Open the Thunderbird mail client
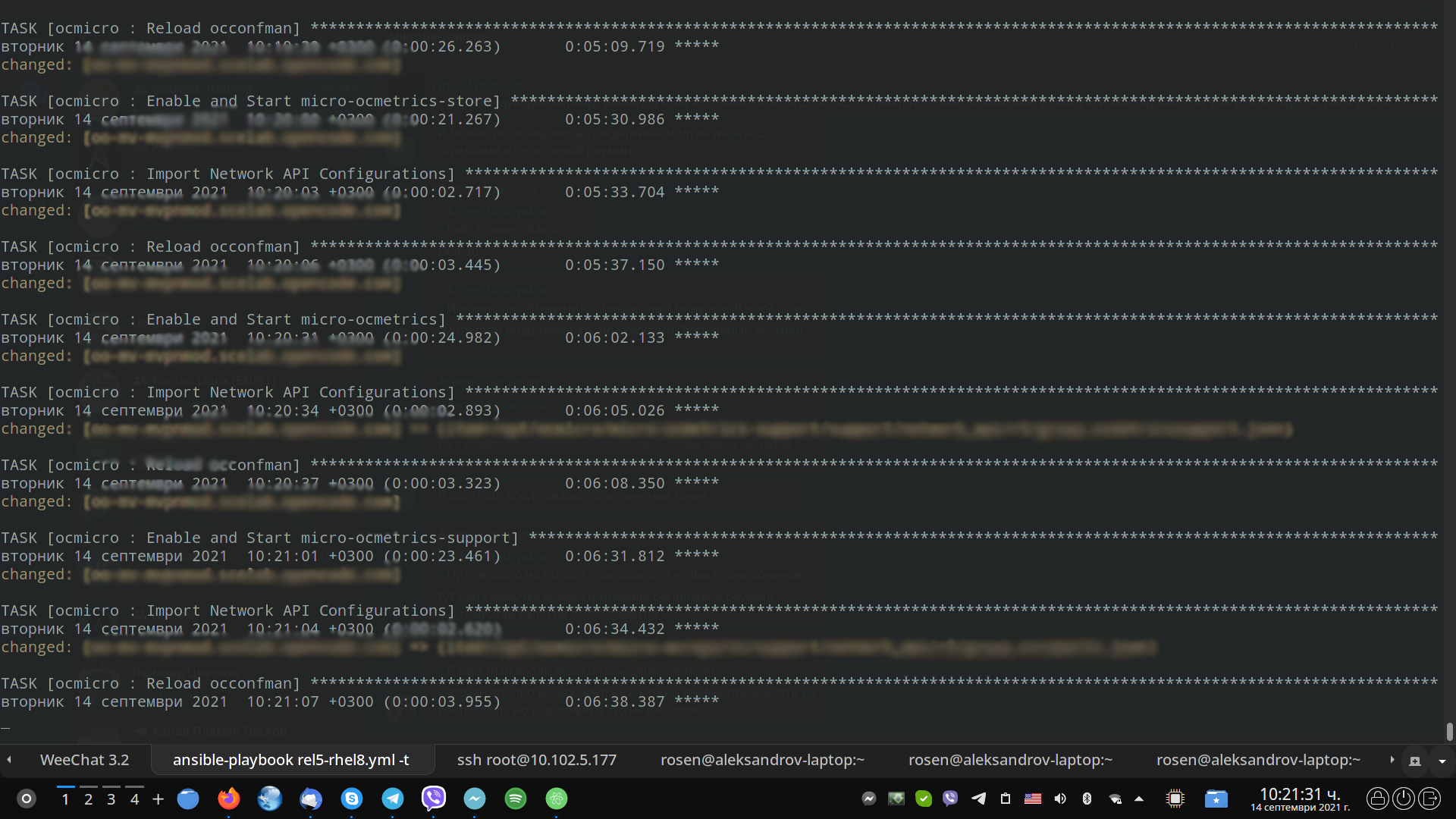1456x819 pixels. point(310,799)
